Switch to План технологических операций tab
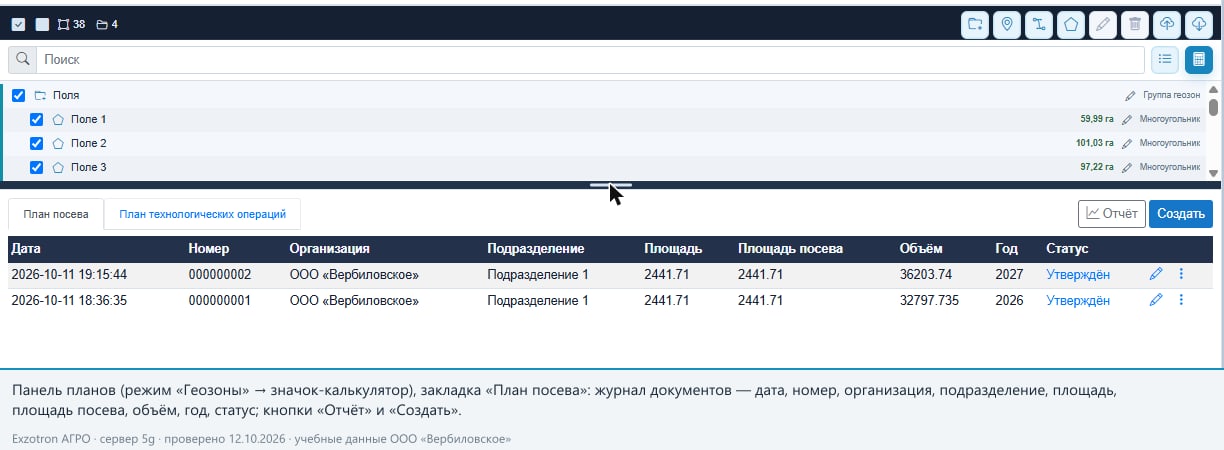The image size is (1224, 450). click(203, 214)
